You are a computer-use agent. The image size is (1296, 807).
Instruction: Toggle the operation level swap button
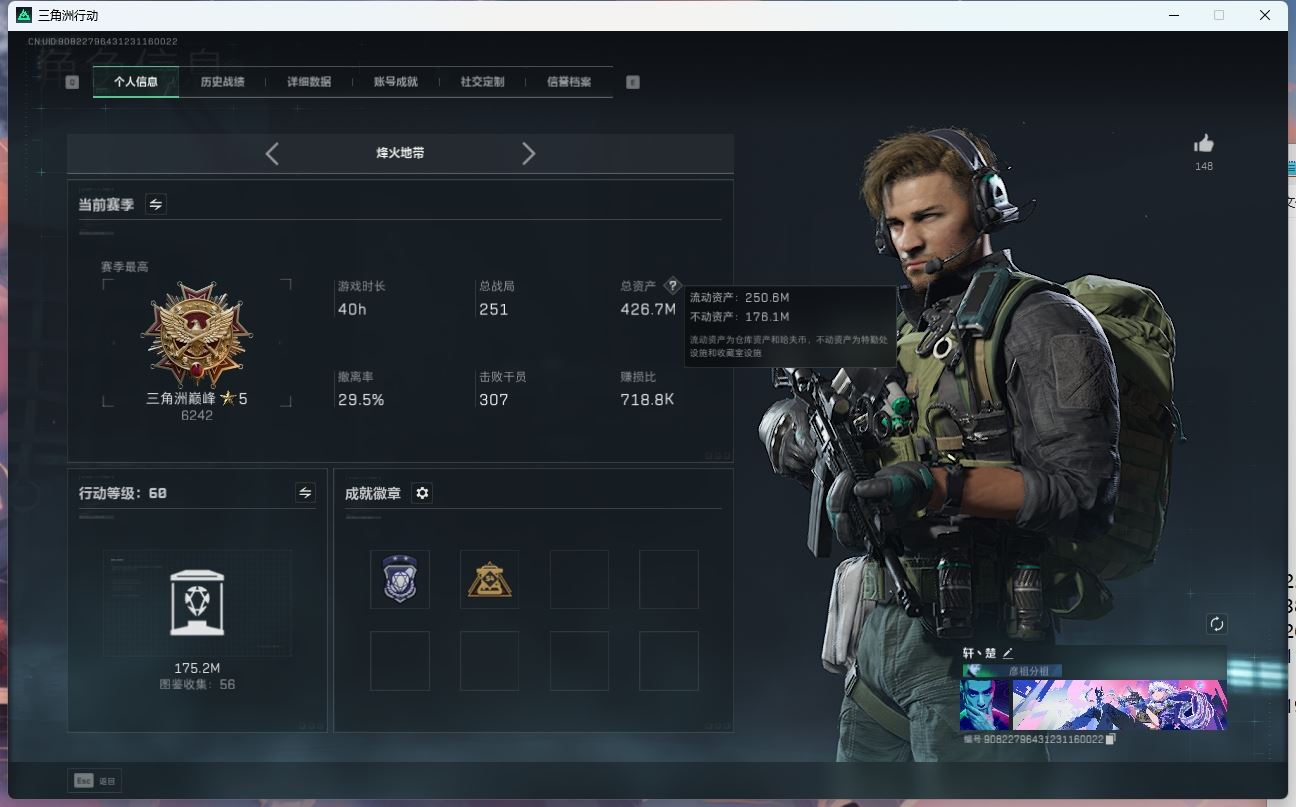[x=305, y=493]
